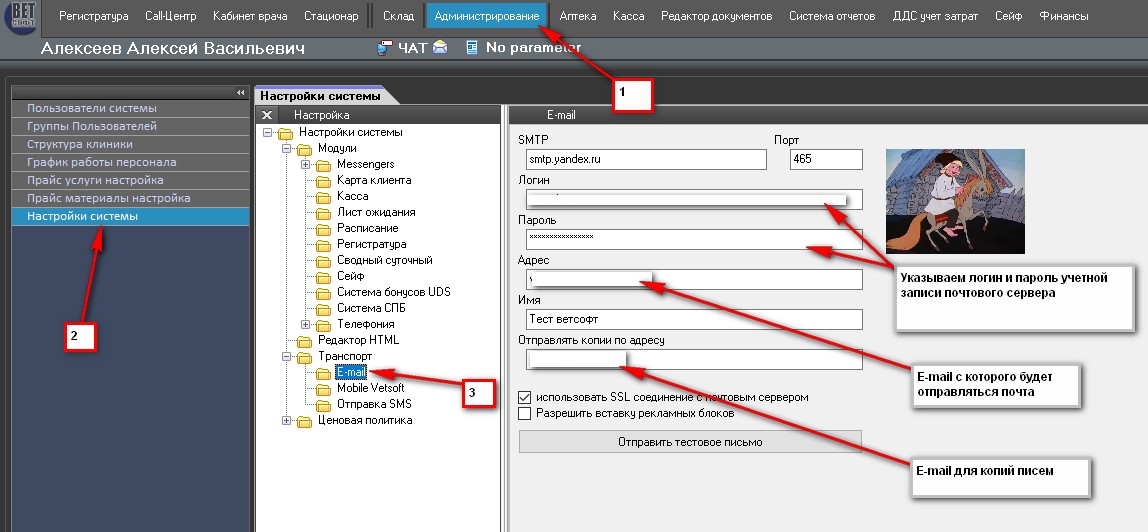
Task: Click the VetSoft logo icon
Action: click(x=21, y=18)
